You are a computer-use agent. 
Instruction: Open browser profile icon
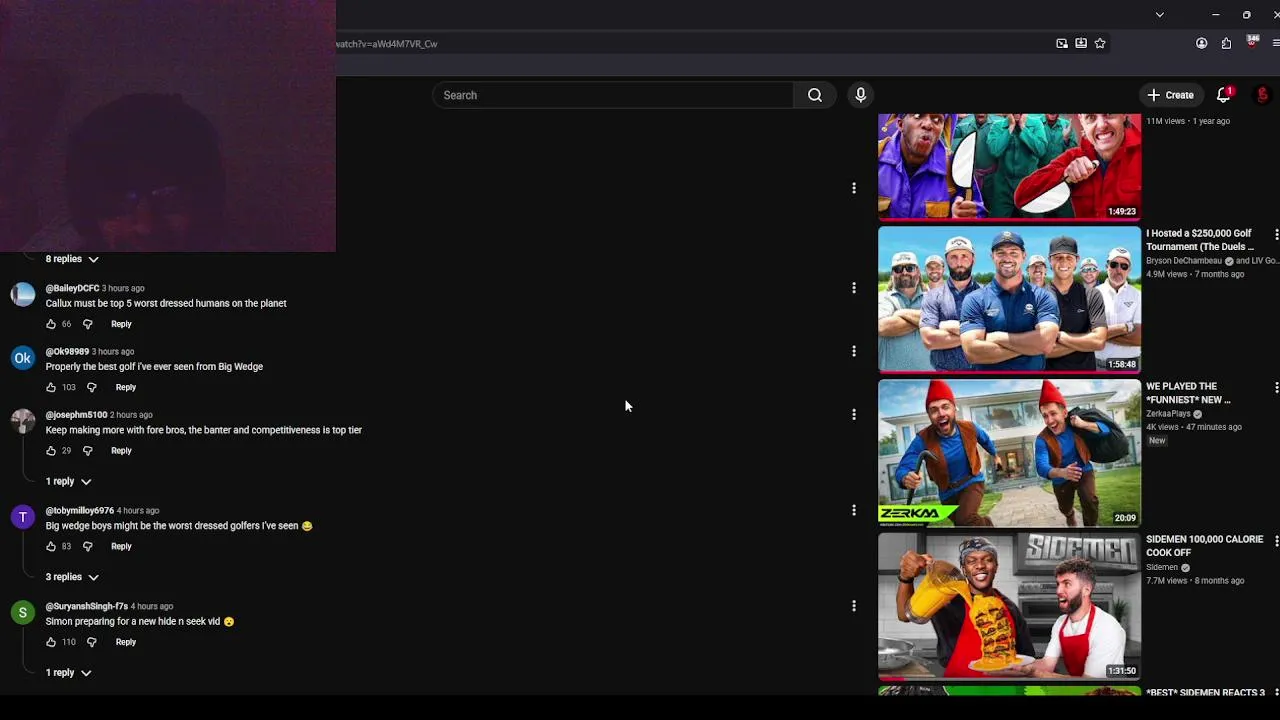[x=1201, y=43]
